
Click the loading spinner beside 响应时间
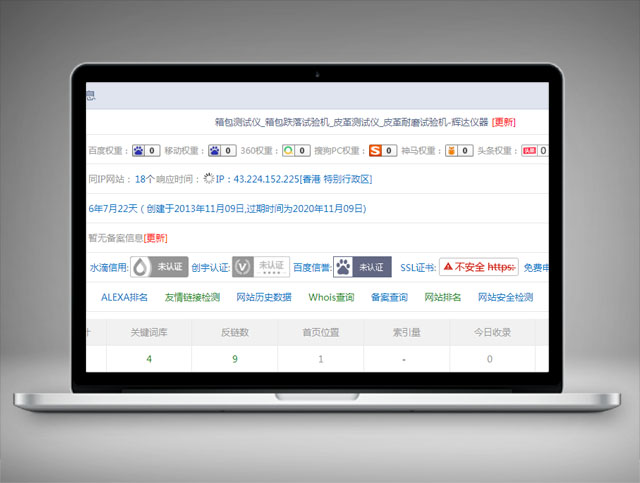[x=209, y=178]
